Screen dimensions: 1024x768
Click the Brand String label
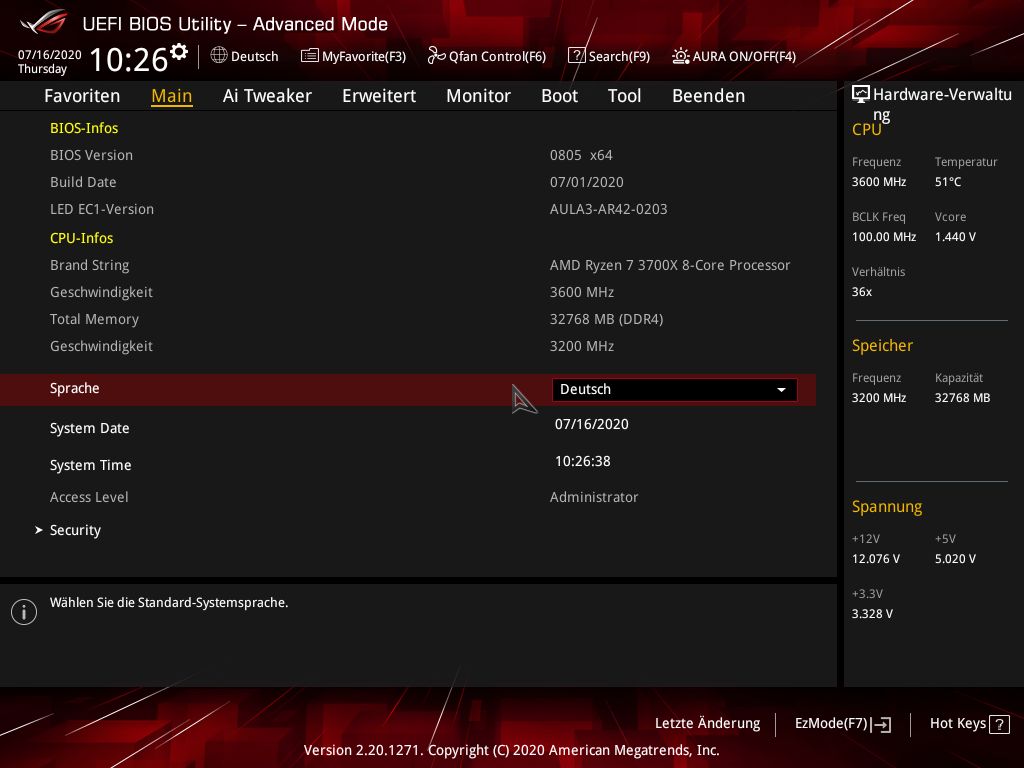click(89, 264)
